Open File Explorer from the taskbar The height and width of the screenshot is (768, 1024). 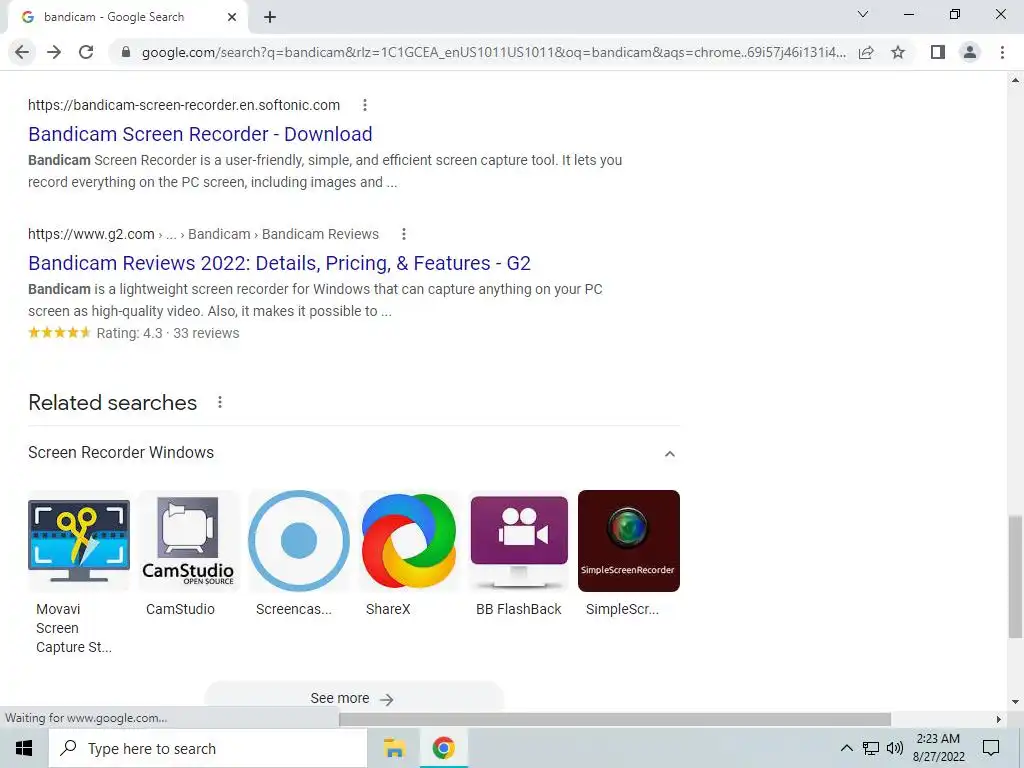pos(394,748)
